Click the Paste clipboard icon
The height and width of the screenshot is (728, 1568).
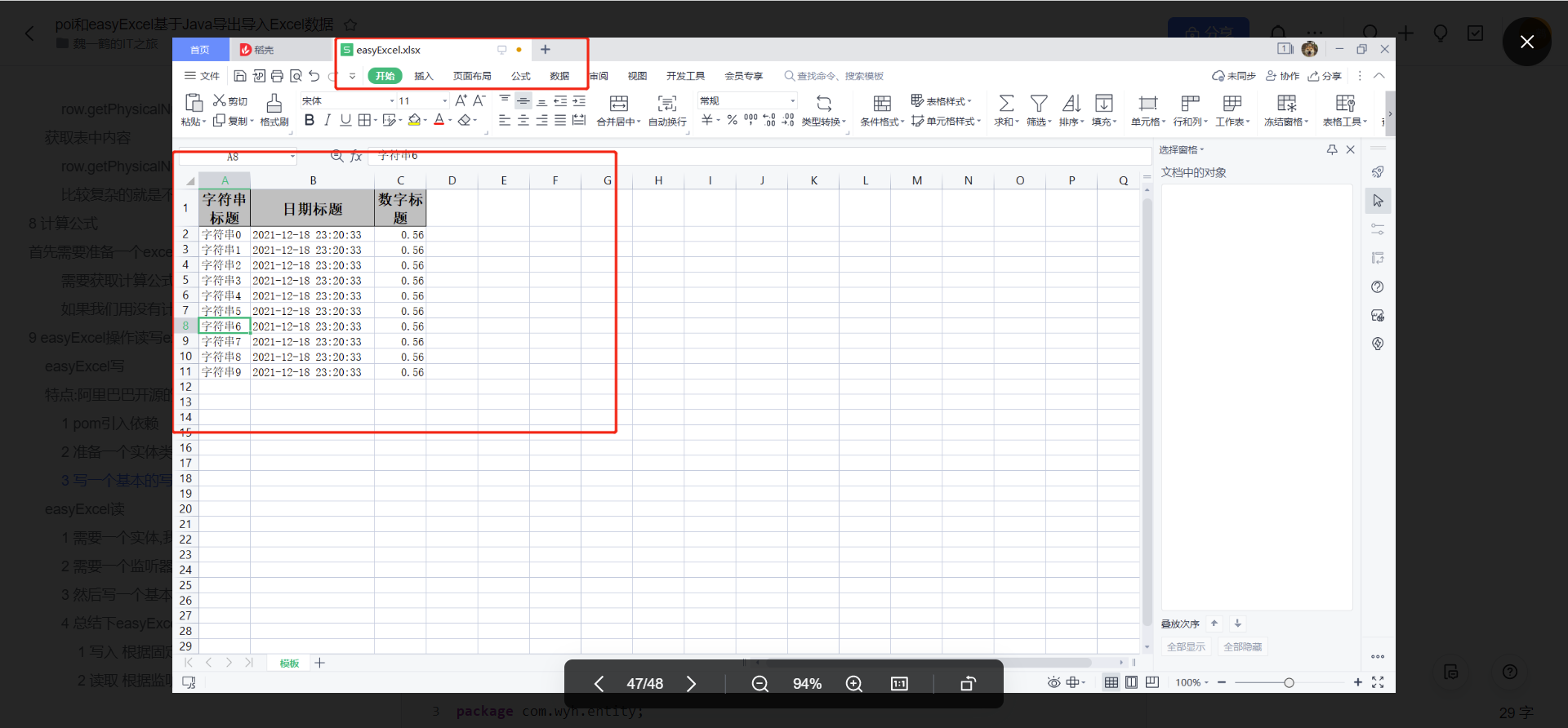[x=194, y=103]
